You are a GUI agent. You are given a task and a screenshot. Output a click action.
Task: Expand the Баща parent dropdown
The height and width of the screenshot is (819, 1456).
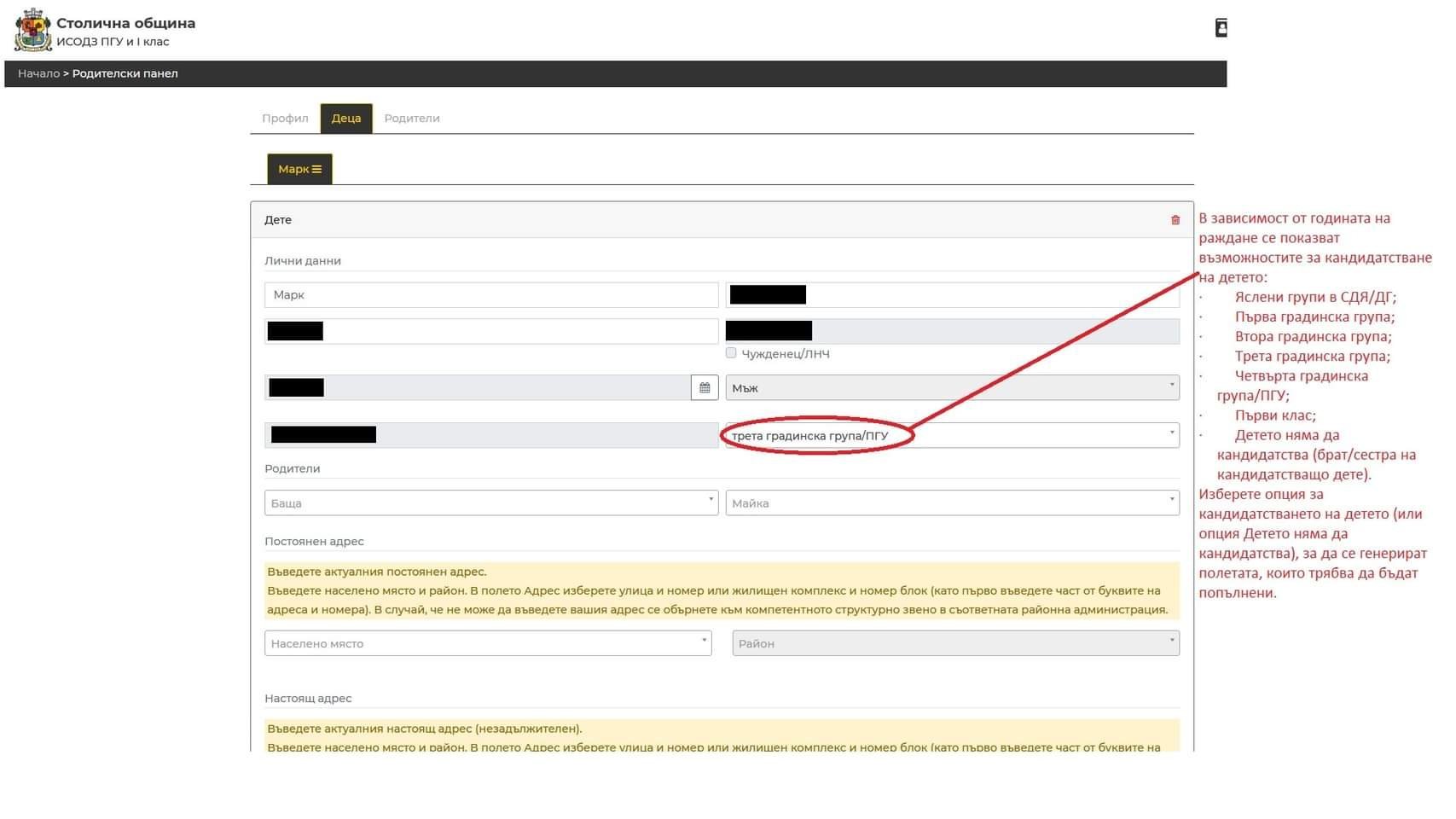tap(491, 503)
